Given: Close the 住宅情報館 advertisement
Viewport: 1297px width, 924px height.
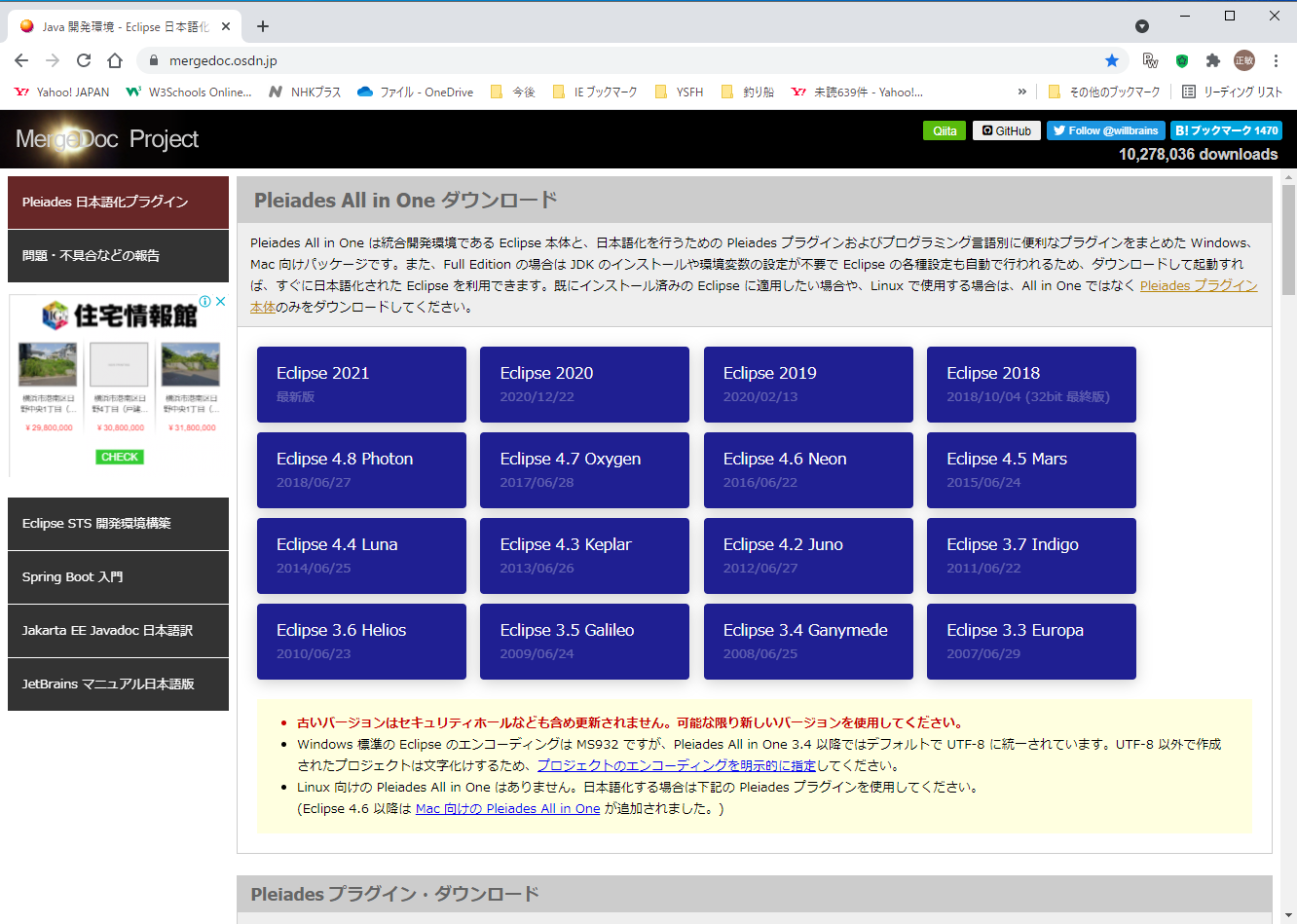Looking at the screenshot, I should (x=220, y=302).
